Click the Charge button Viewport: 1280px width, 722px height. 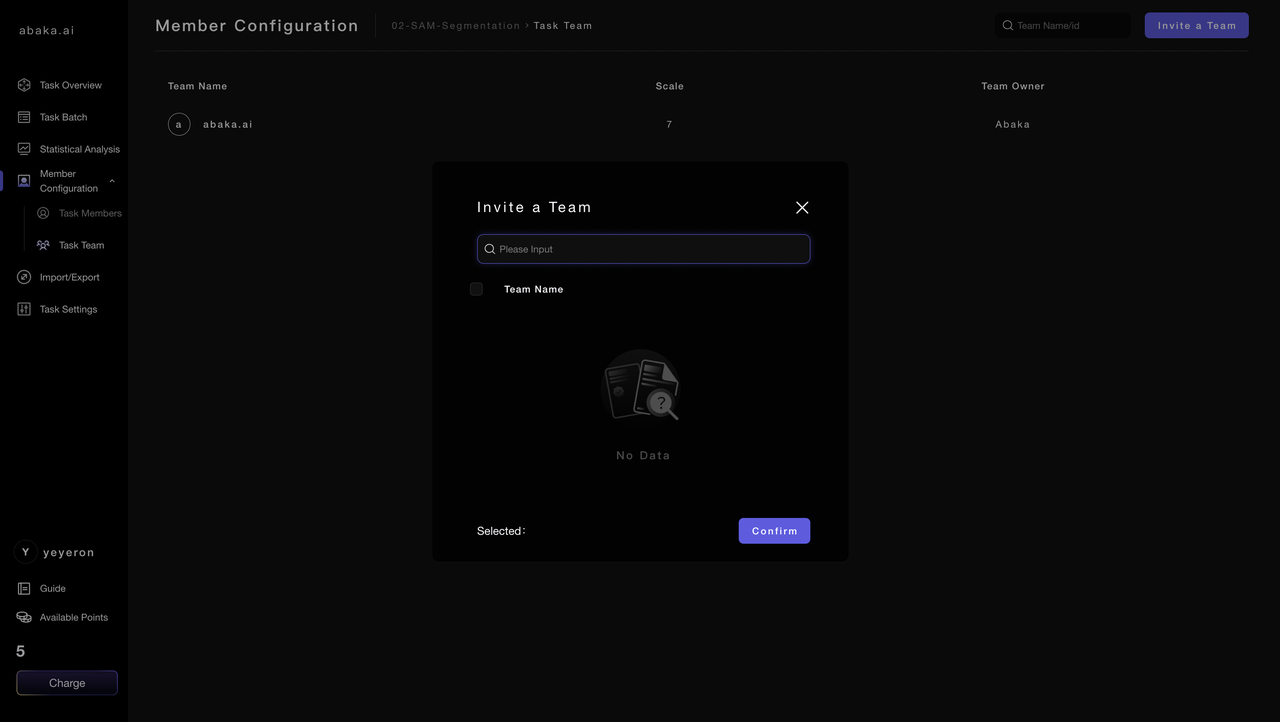[x=67, y=683]
